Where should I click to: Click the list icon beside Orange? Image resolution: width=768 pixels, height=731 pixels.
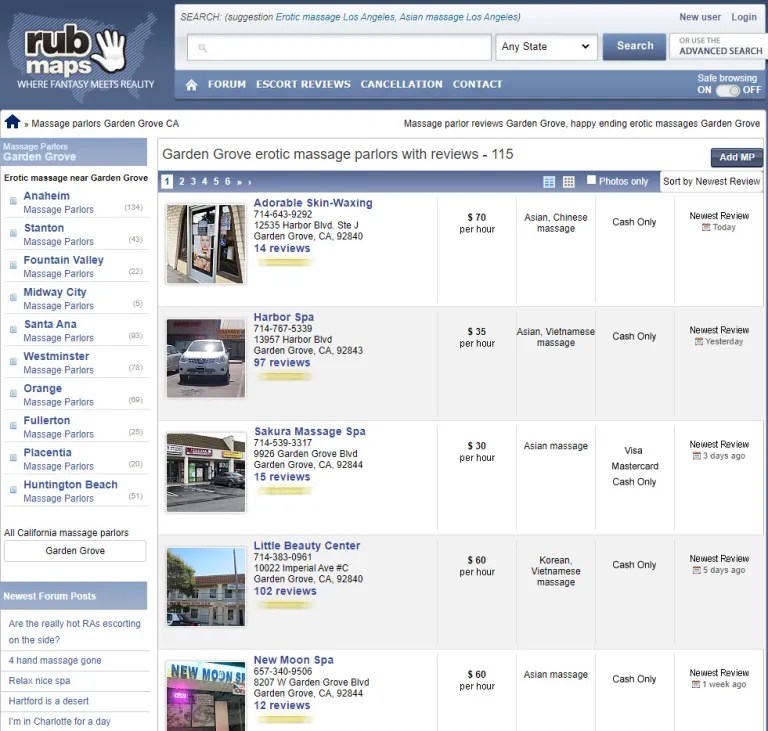13,393
